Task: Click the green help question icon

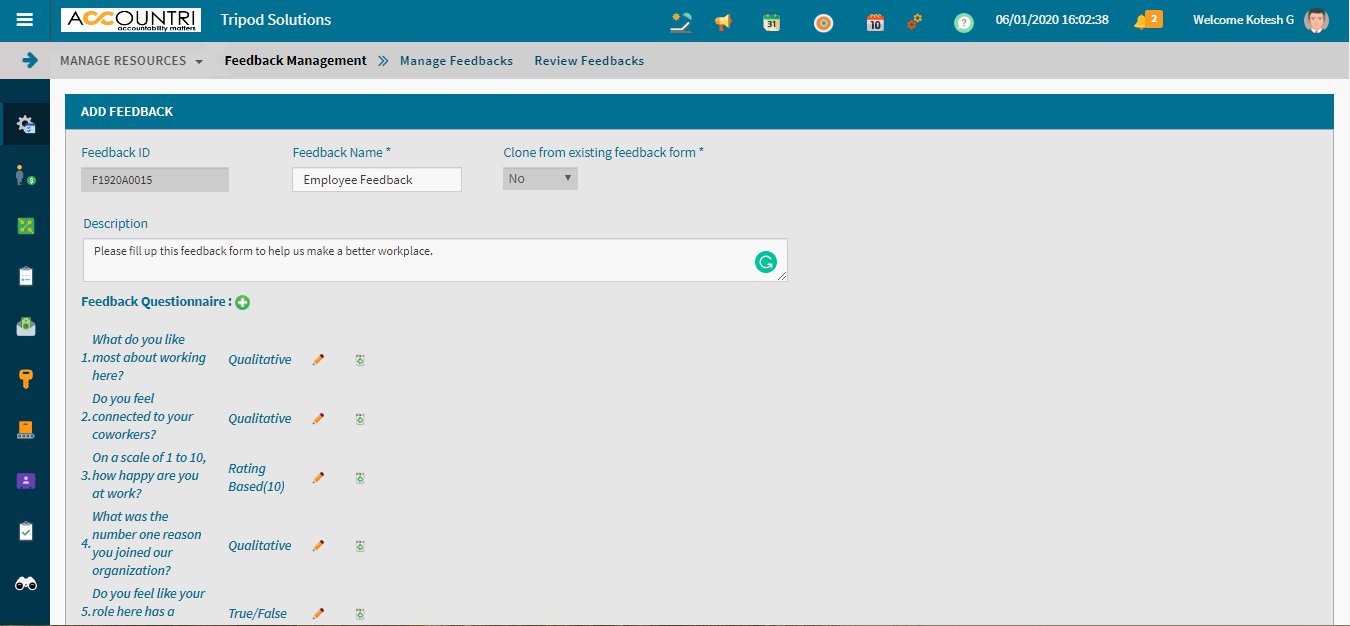Action: pos(963,22)
